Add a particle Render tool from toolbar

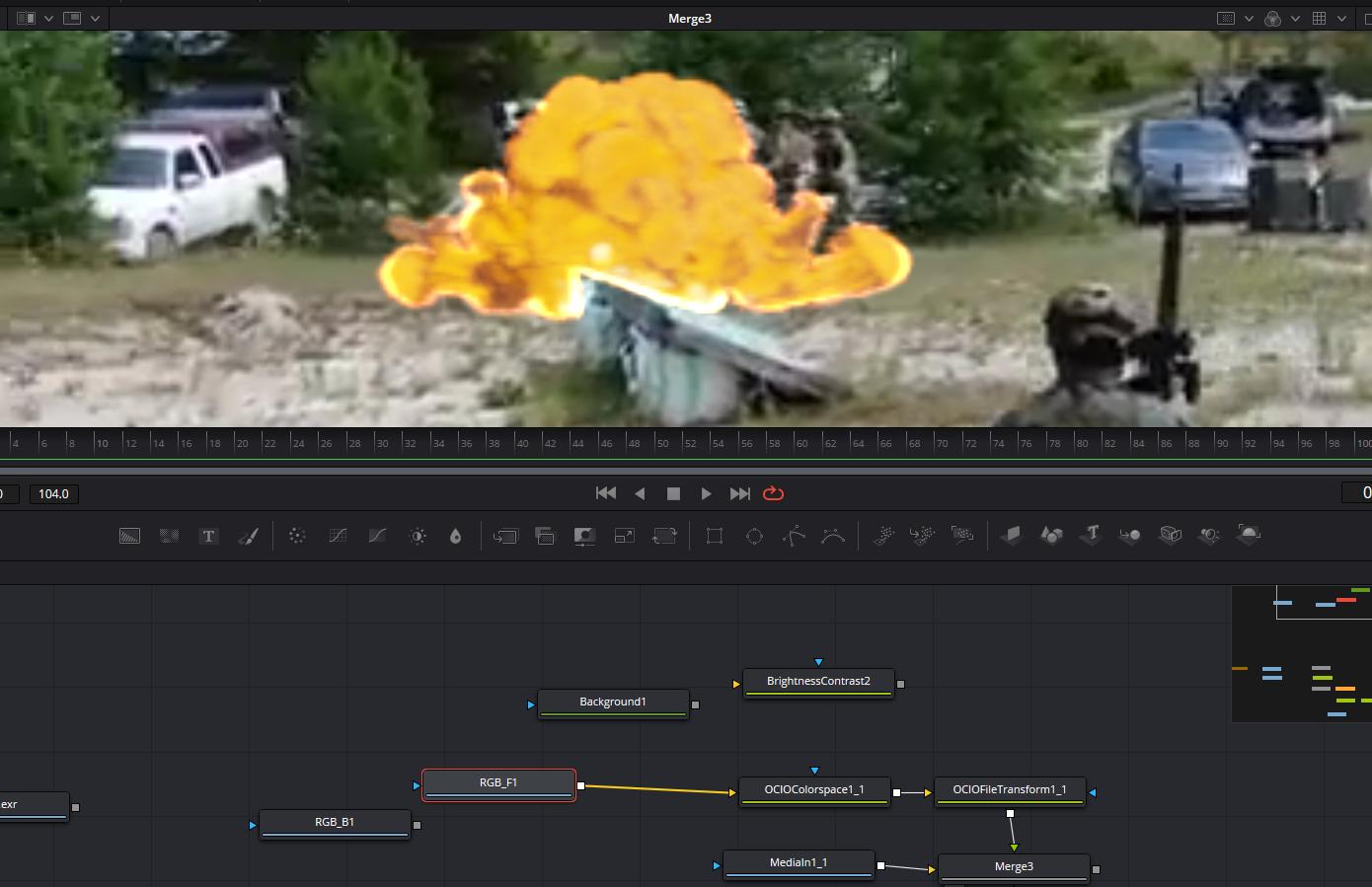(962, 536)
